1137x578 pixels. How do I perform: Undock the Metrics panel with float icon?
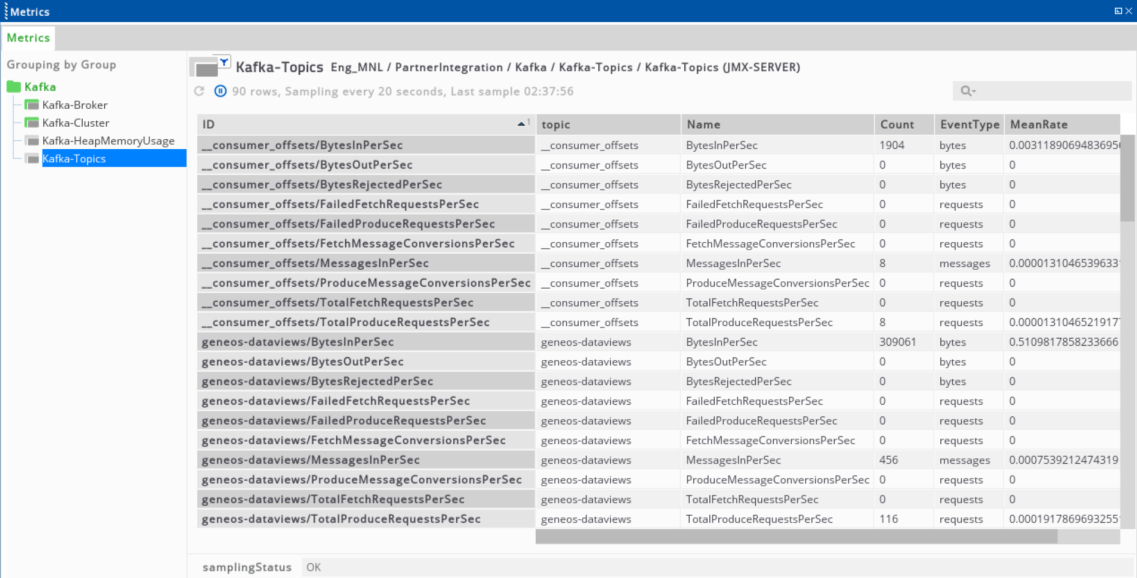[1117, 11]
